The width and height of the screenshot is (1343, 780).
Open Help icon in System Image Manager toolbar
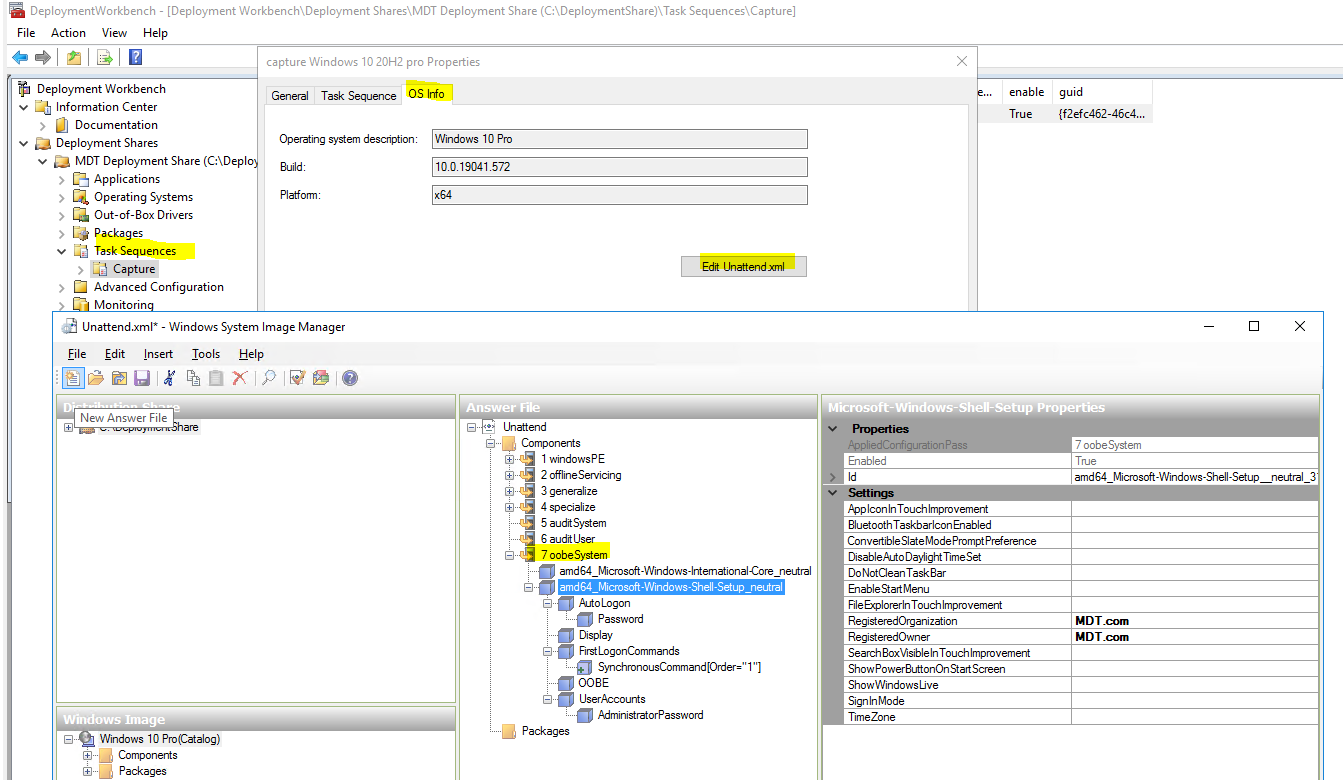coord(350,378)
